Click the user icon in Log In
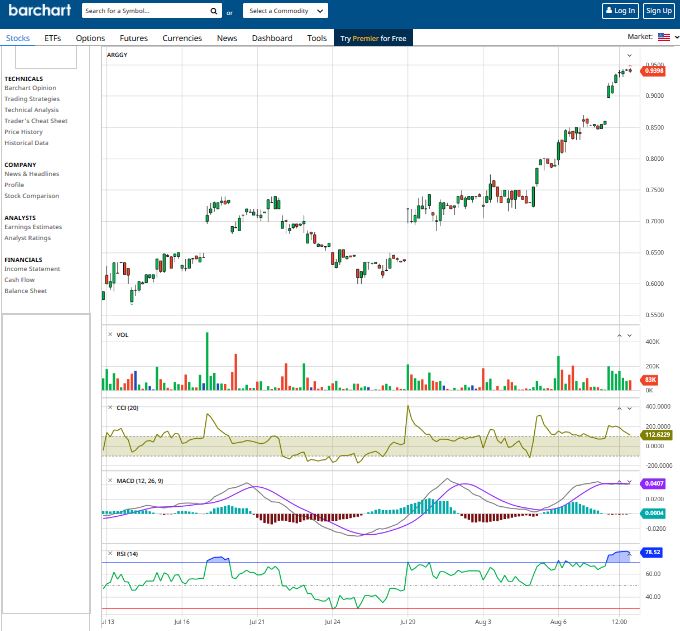 coord(609,10)
